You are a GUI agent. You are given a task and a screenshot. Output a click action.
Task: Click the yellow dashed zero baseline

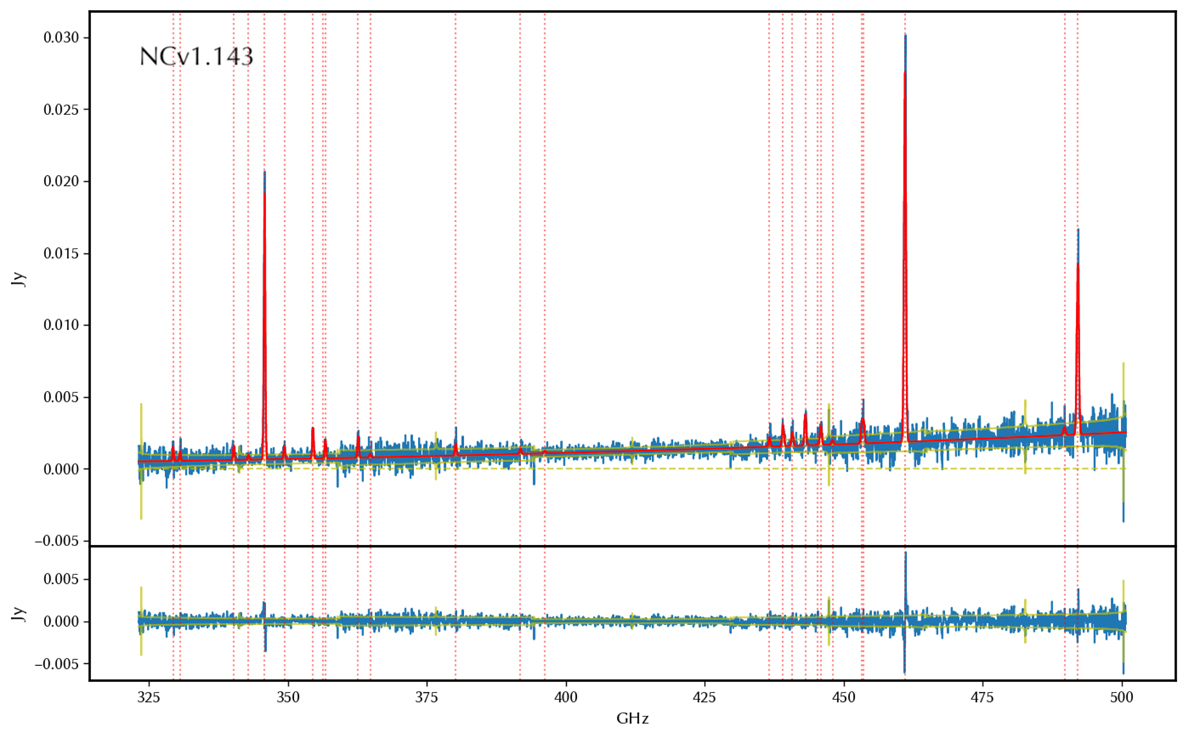632,469
